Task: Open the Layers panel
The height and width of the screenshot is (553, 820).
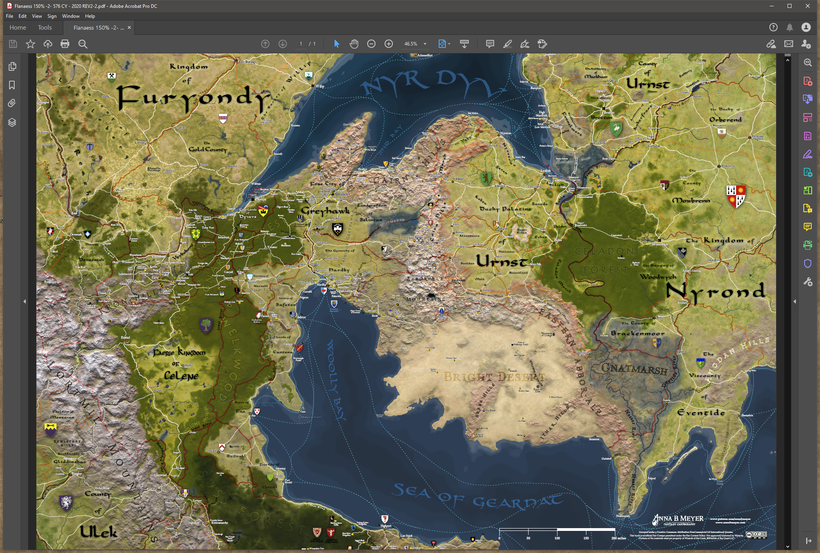Action: click(x=12, y=122)
